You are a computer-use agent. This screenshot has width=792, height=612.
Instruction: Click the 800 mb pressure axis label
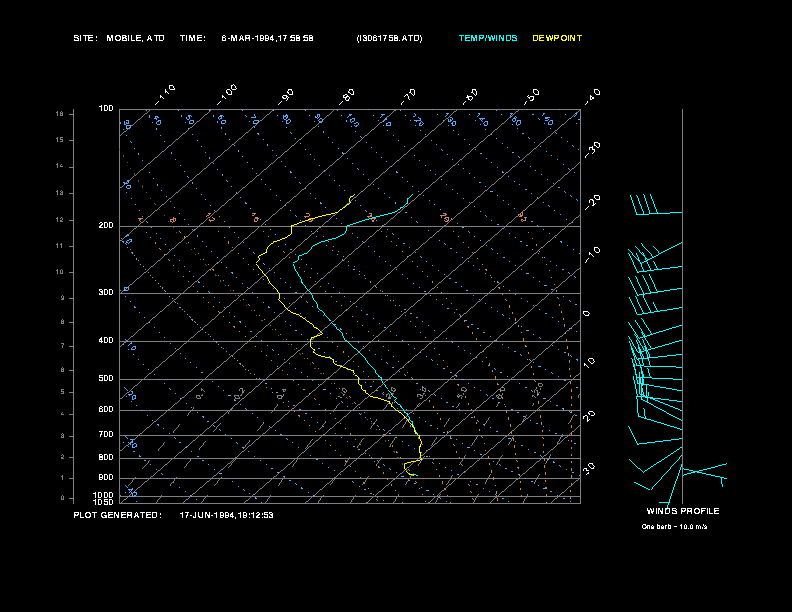106,457
